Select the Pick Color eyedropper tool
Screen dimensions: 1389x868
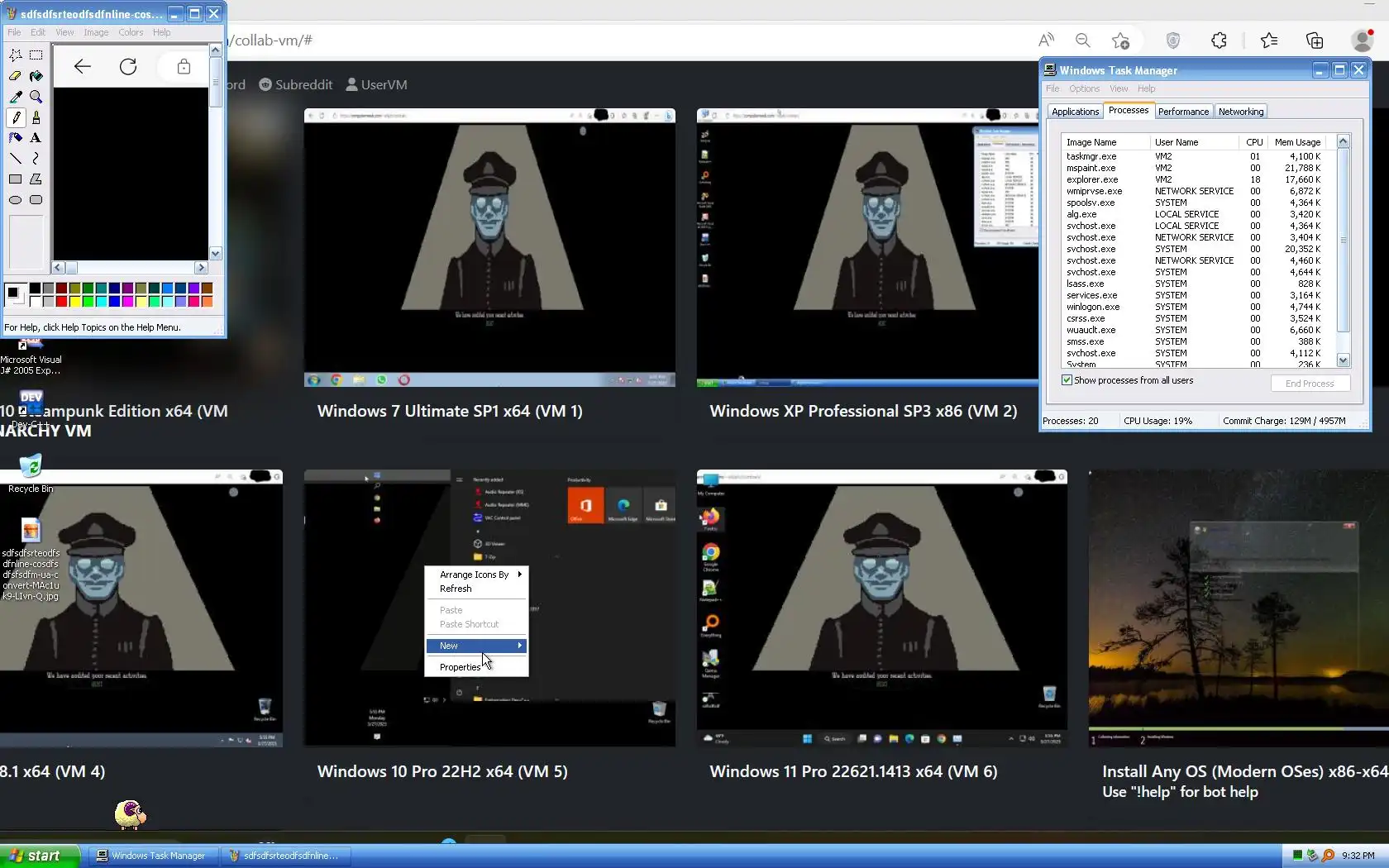pyautogui.click(x=16, y=97)
